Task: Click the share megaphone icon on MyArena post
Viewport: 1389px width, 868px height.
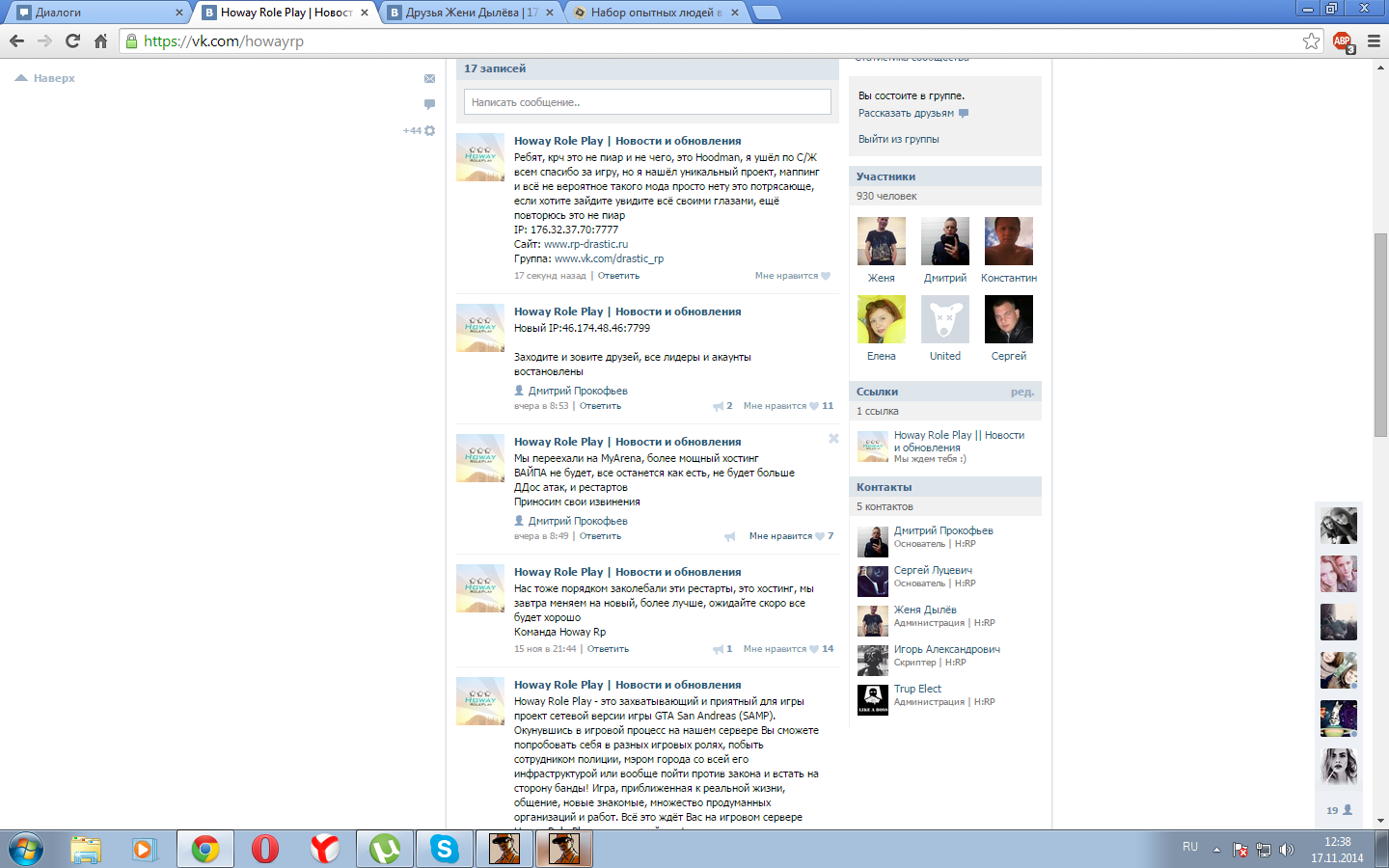Action: 729,536
